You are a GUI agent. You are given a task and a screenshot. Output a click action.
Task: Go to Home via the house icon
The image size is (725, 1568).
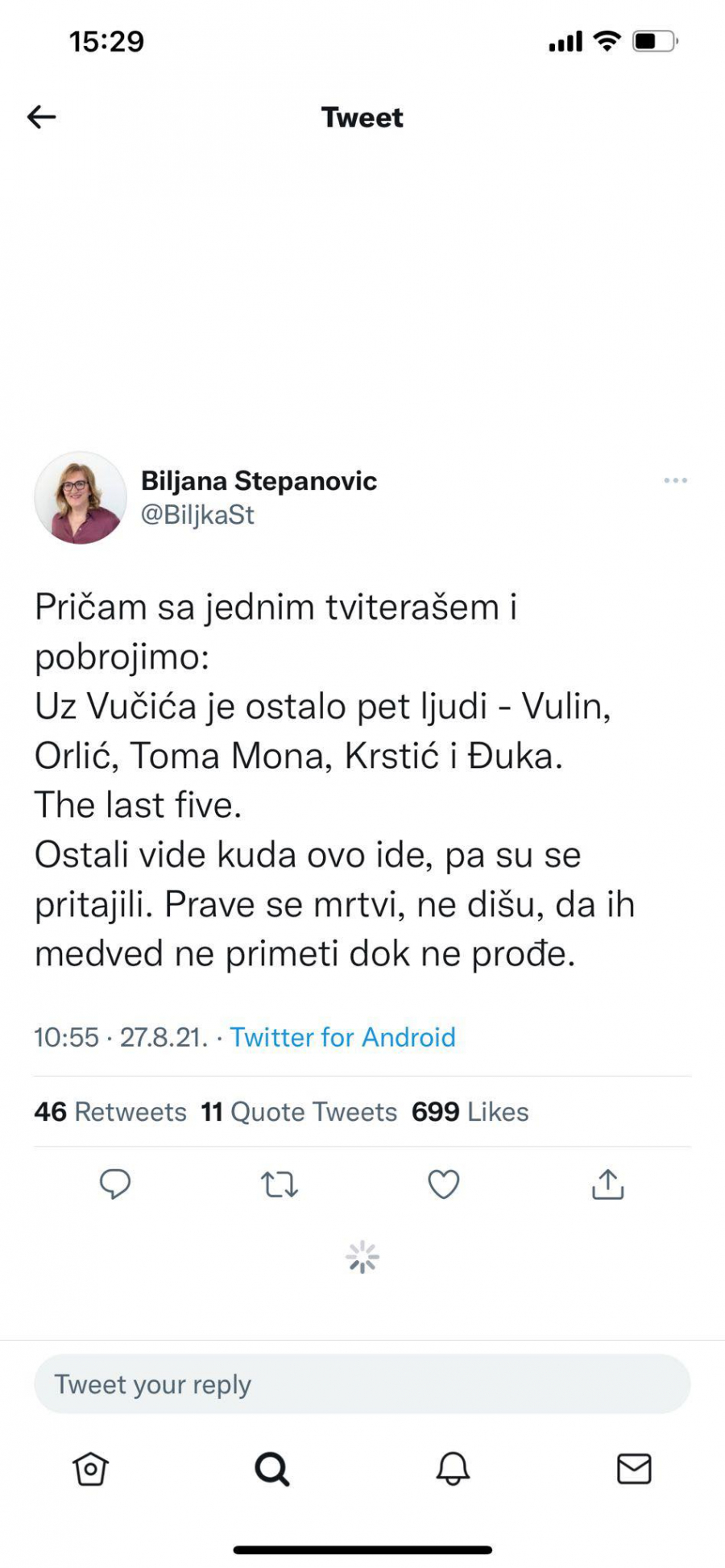point(90,1469)
